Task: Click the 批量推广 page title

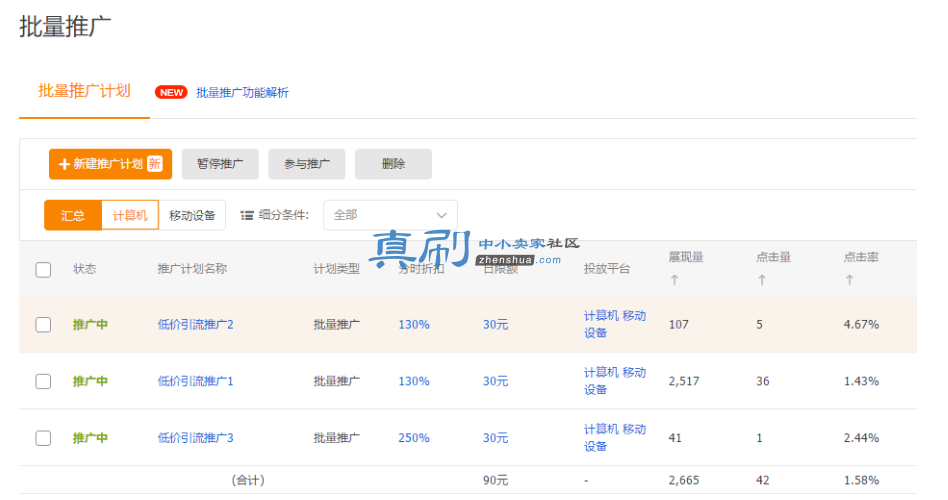Action: pos(65,27)
